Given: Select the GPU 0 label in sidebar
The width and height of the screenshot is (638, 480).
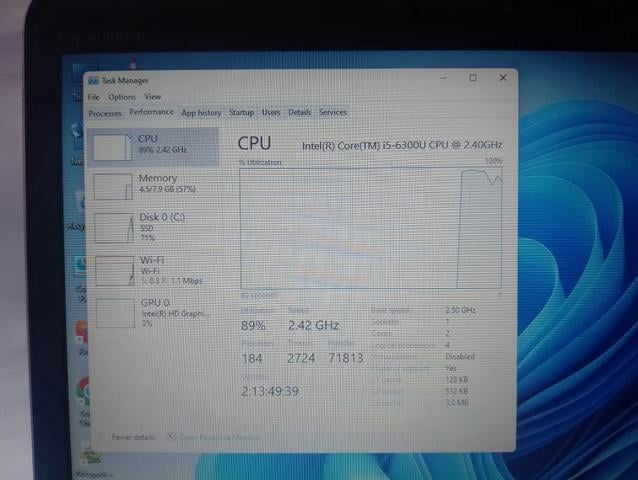Looking at the screenshot, I should coord(155,303).
